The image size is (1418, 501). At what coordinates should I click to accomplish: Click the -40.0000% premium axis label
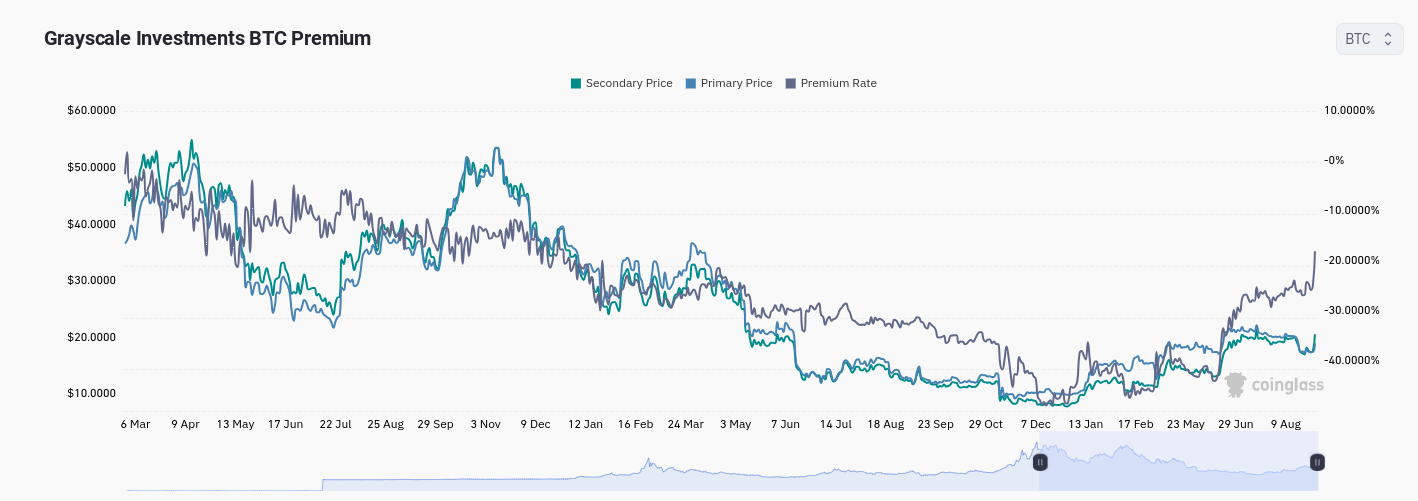[1350, 360]
